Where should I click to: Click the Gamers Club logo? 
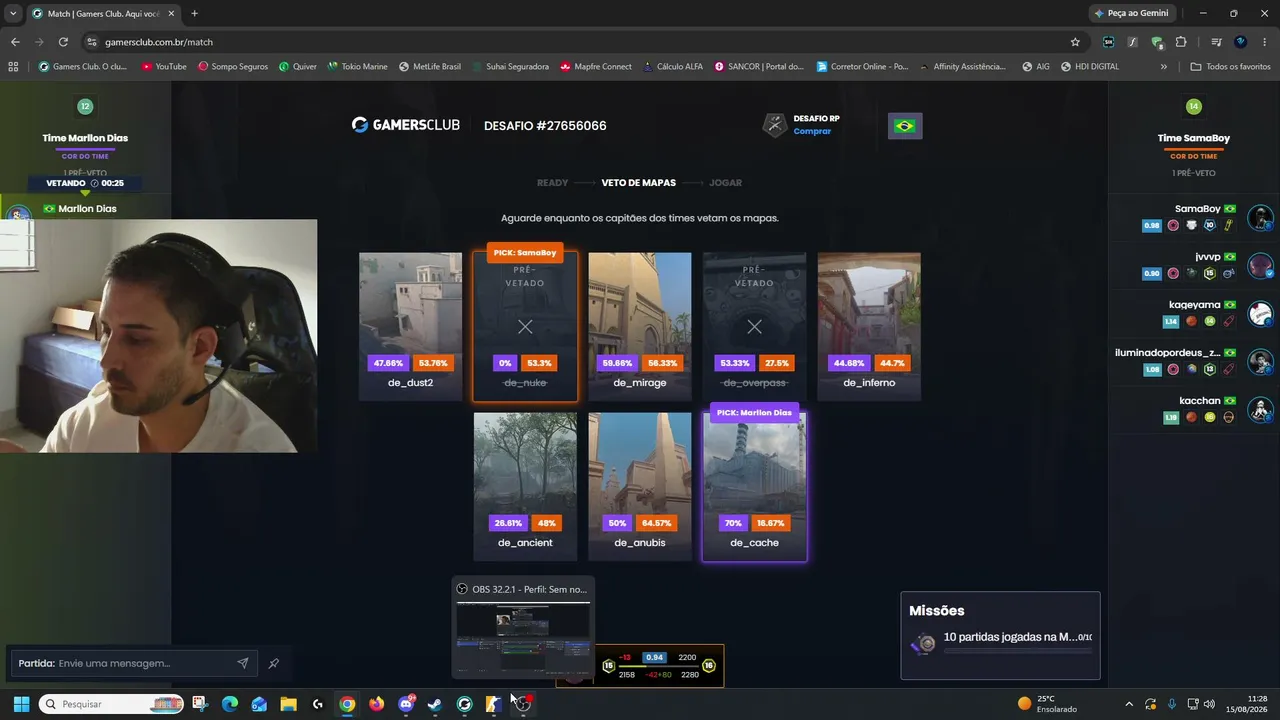(x=406, y=125)
